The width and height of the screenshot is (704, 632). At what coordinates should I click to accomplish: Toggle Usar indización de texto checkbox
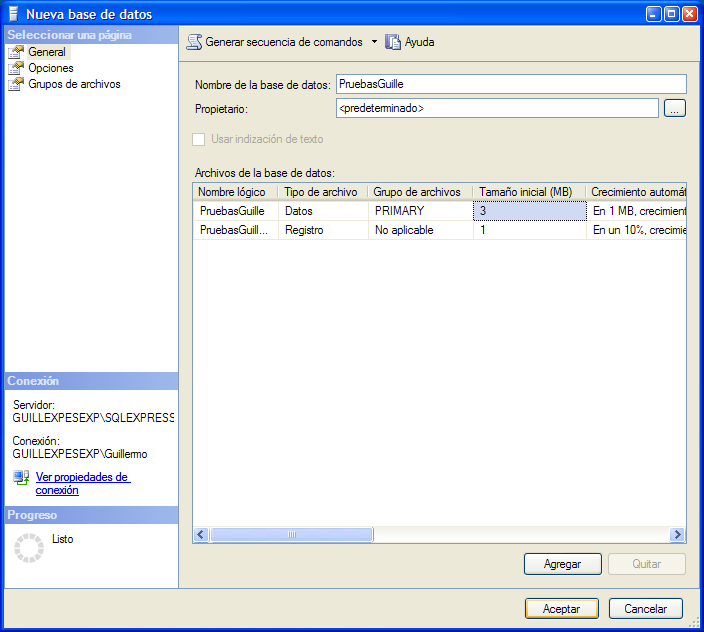[x=199, y=139]
